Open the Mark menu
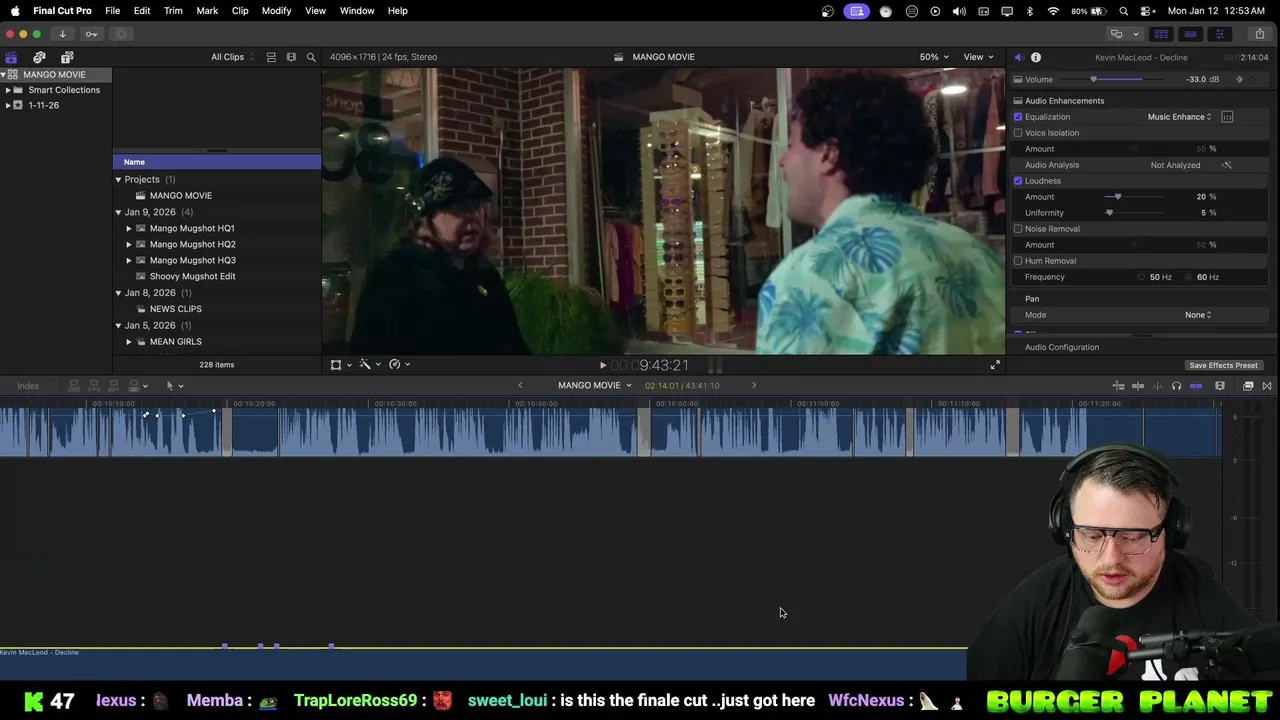 tap(207, 11)
